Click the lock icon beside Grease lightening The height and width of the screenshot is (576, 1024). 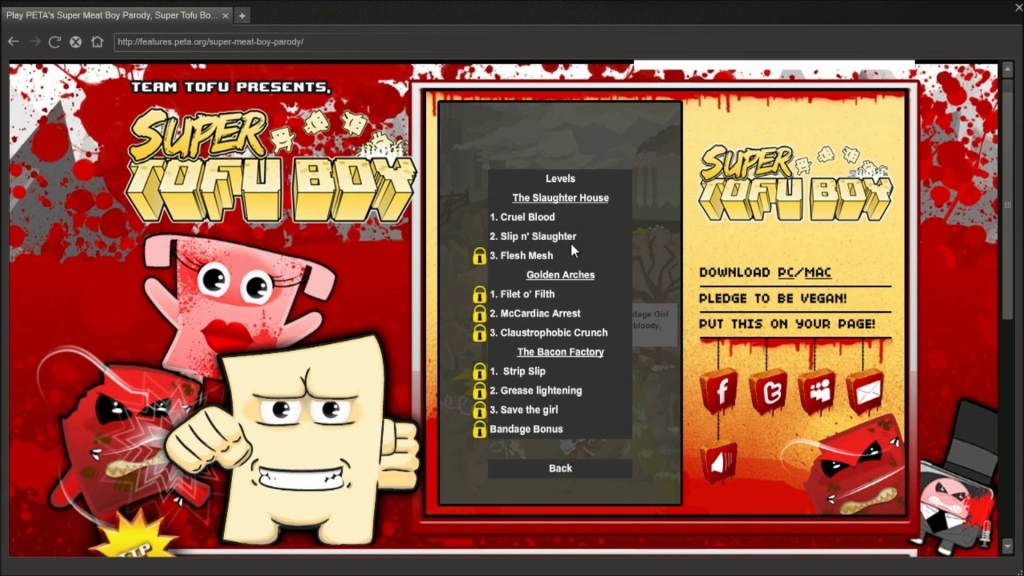click(479, 391)
